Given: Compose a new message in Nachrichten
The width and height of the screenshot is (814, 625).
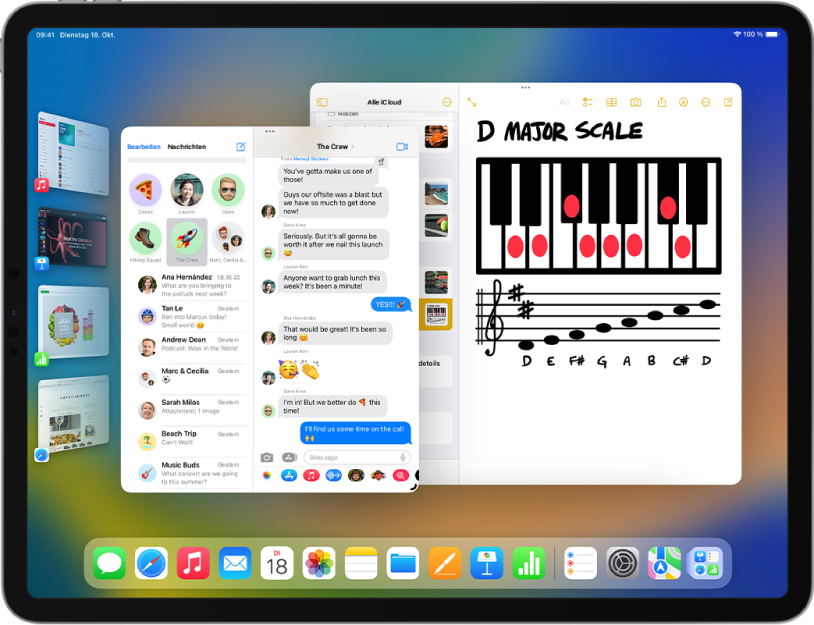Looking at the screenshot, I should click(240, 146).
